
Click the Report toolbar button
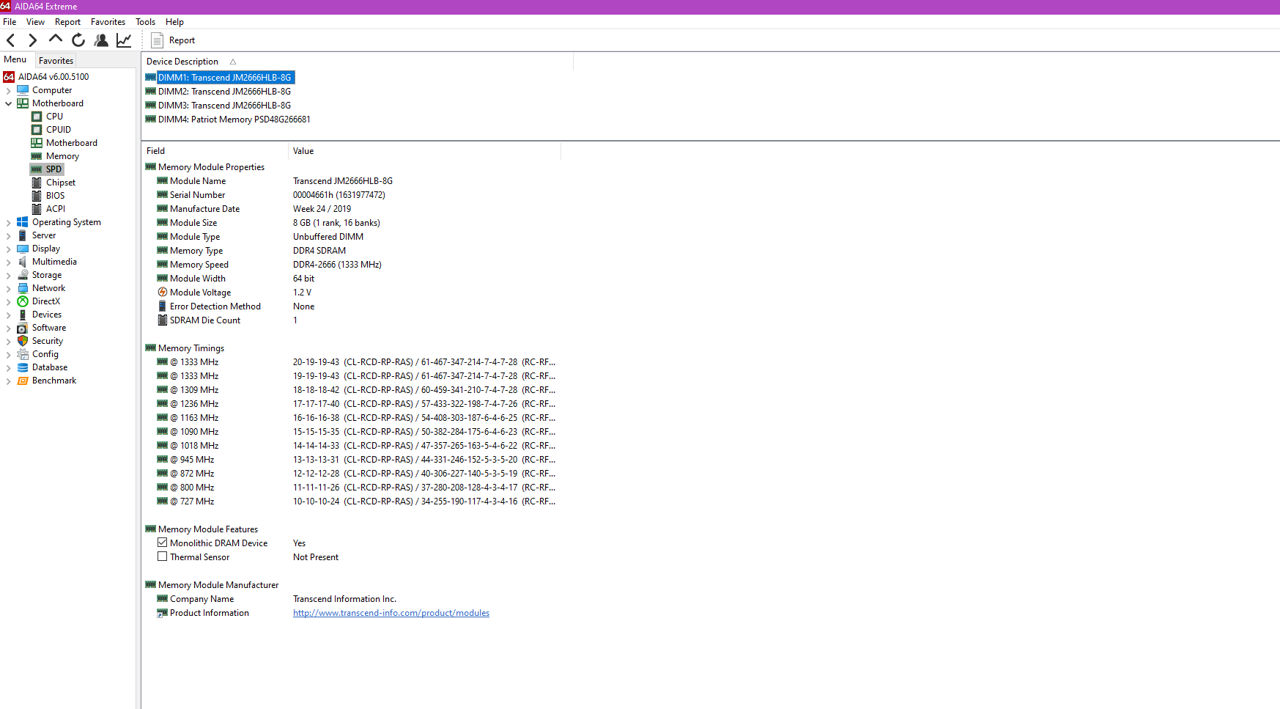173,40
